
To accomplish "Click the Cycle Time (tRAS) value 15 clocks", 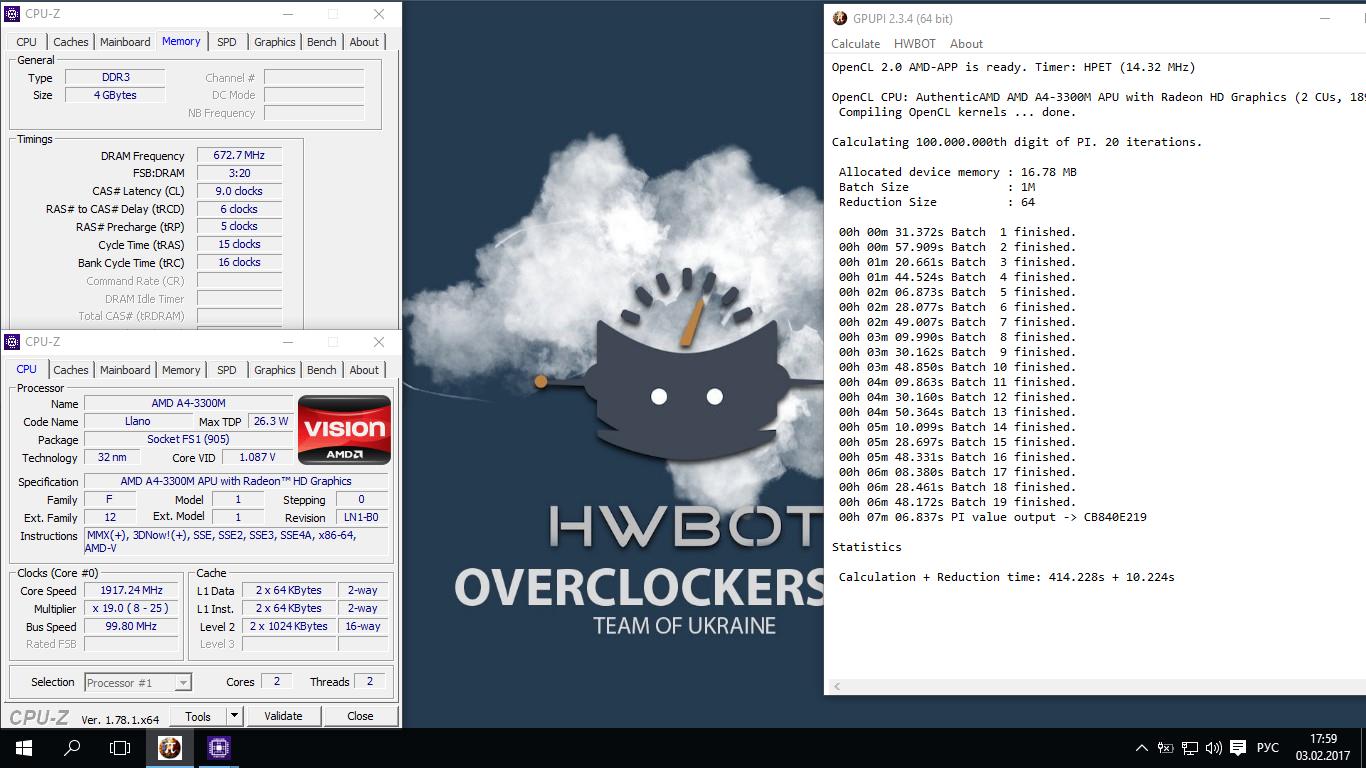I will 239,244.
